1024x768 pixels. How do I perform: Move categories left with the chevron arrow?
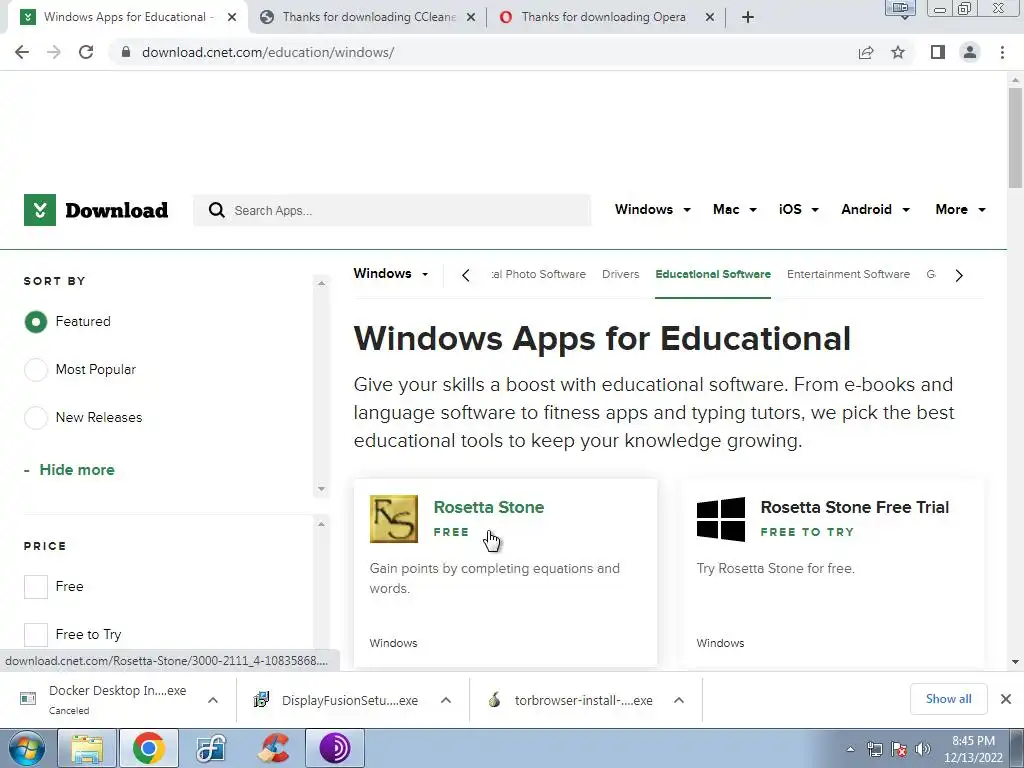tap(466, 275)
